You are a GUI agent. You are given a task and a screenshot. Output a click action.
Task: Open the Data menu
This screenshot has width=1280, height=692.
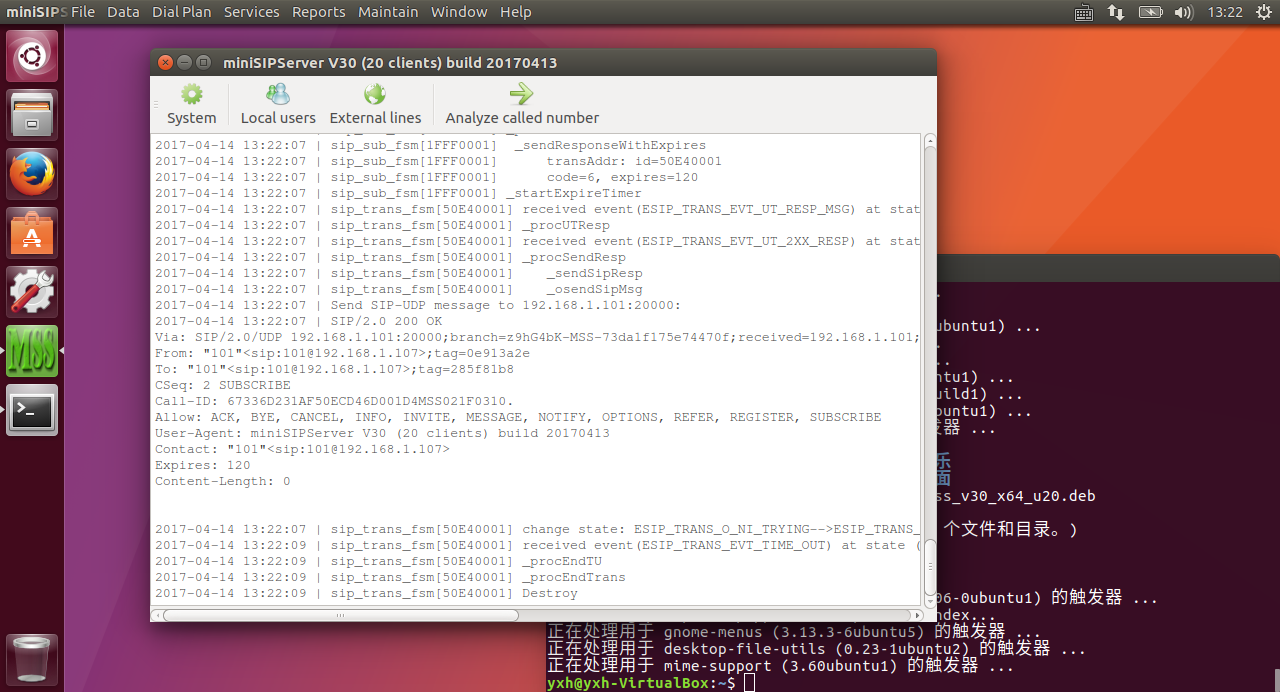(123, 12)
